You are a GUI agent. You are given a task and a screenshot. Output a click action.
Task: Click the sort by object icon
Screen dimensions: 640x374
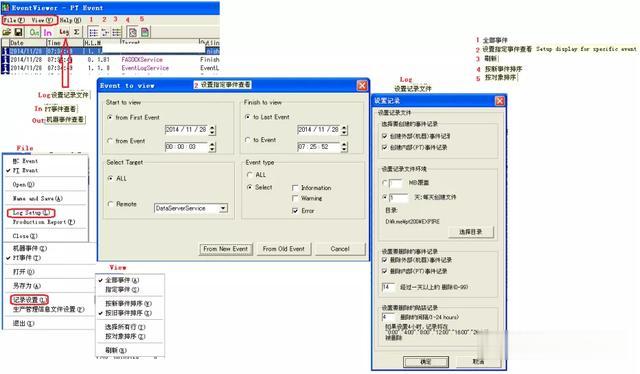144,32
